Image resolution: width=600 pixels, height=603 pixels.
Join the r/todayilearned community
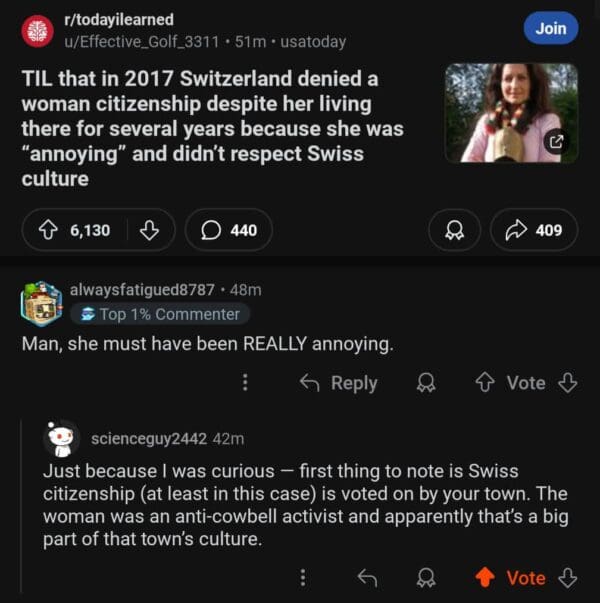[x=550, y=28]
